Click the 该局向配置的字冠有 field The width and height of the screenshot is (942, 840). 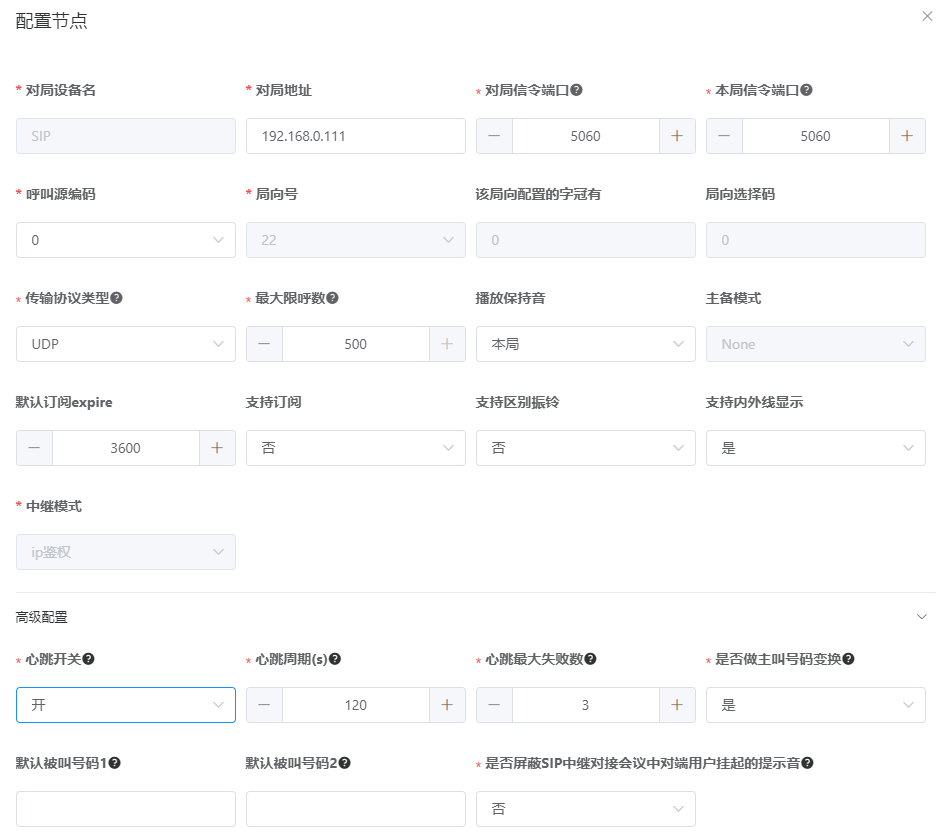click(586, 240)
